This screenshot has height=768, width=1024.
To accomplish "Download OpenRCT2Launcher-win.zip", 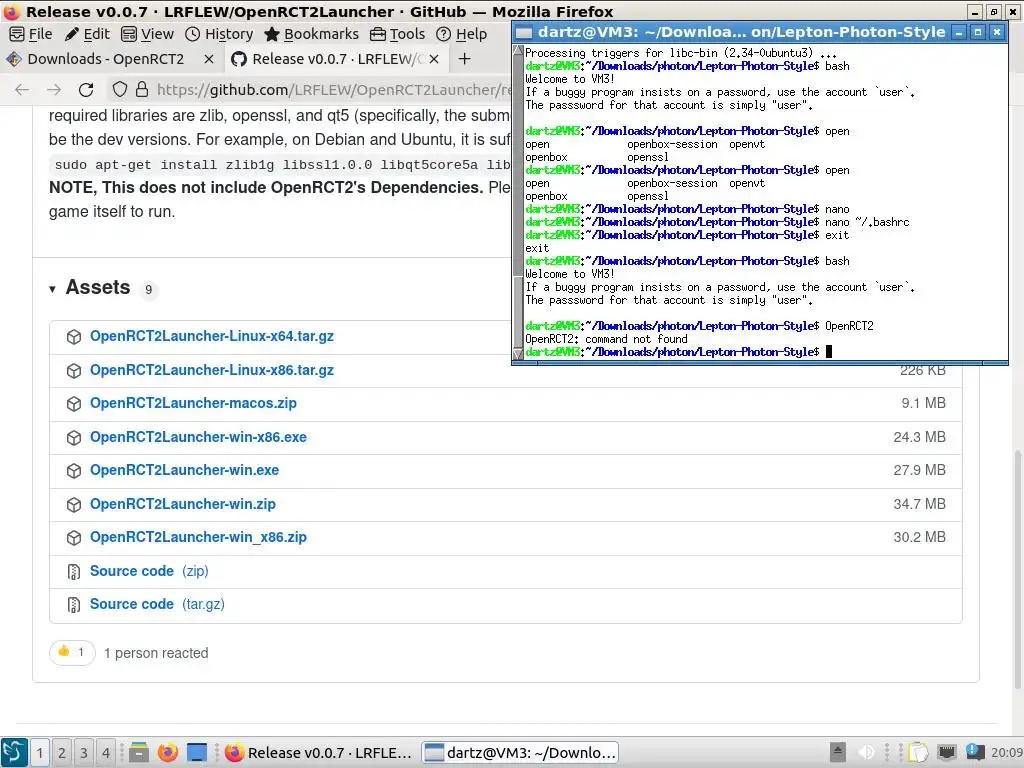I will (183, 504).
